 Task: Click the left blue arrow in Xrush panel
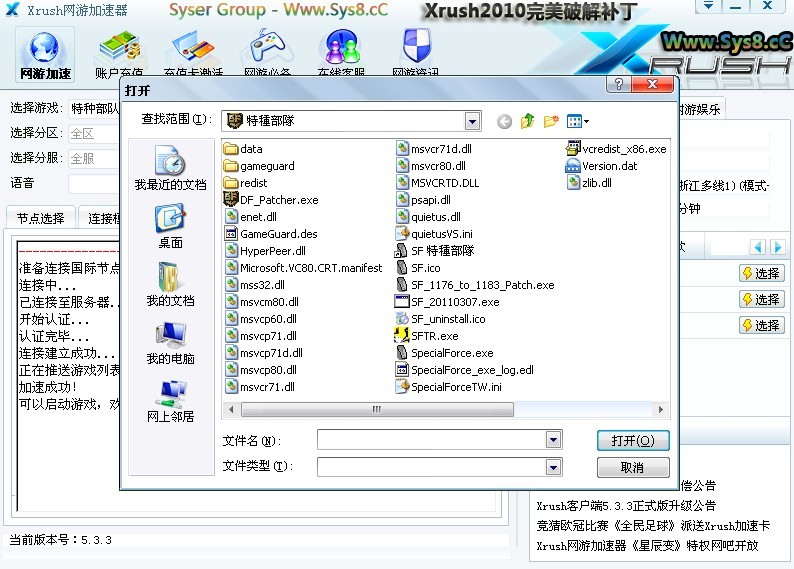coord(758,247)
